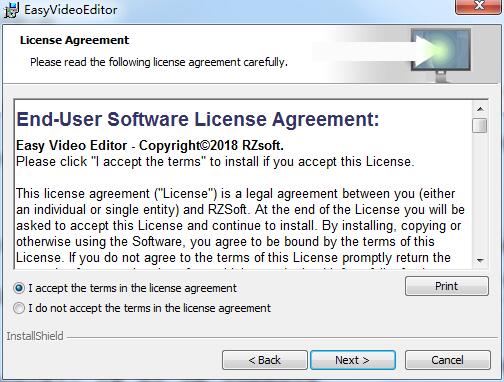Click the InstallShield label near the bottom
Image resolution: width=504 pixels, height=382 pixels.
tap(35, 336)
